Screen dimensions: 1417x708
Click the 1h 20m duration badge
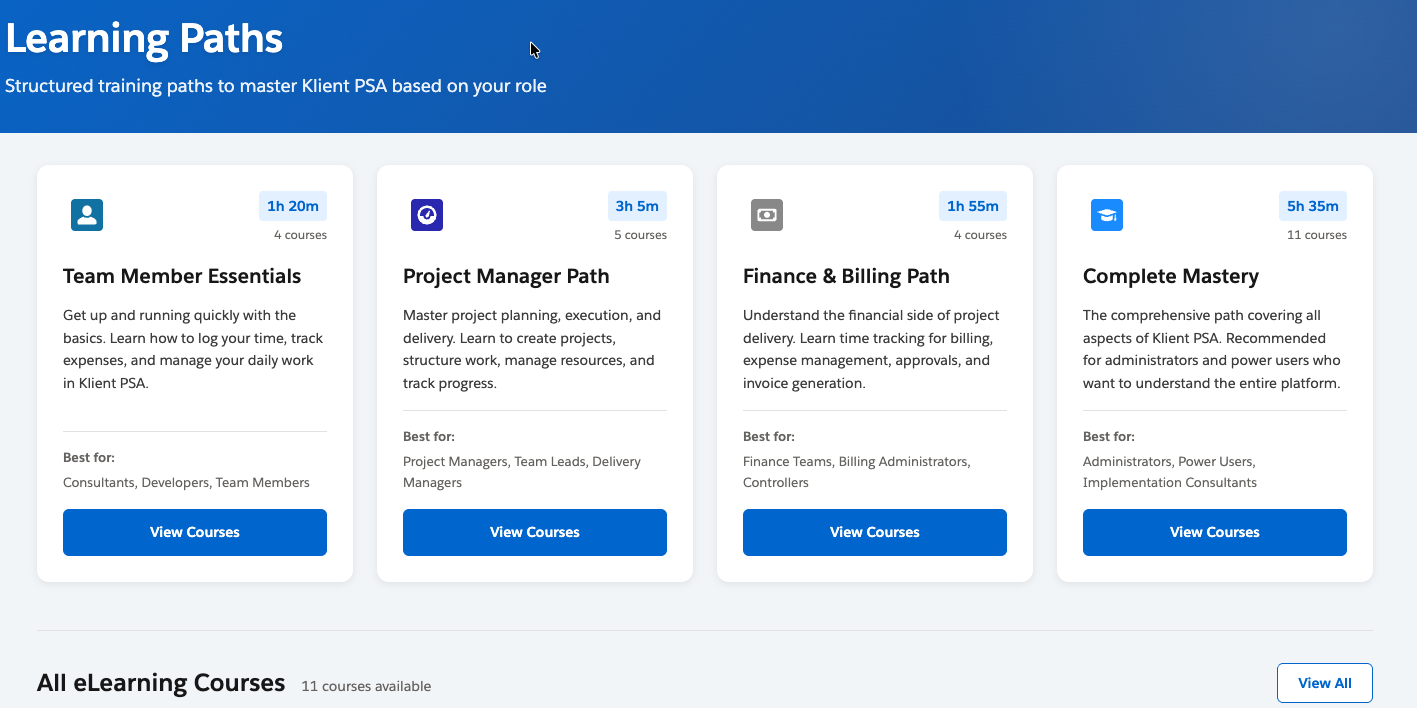click(x=293, y=206)
